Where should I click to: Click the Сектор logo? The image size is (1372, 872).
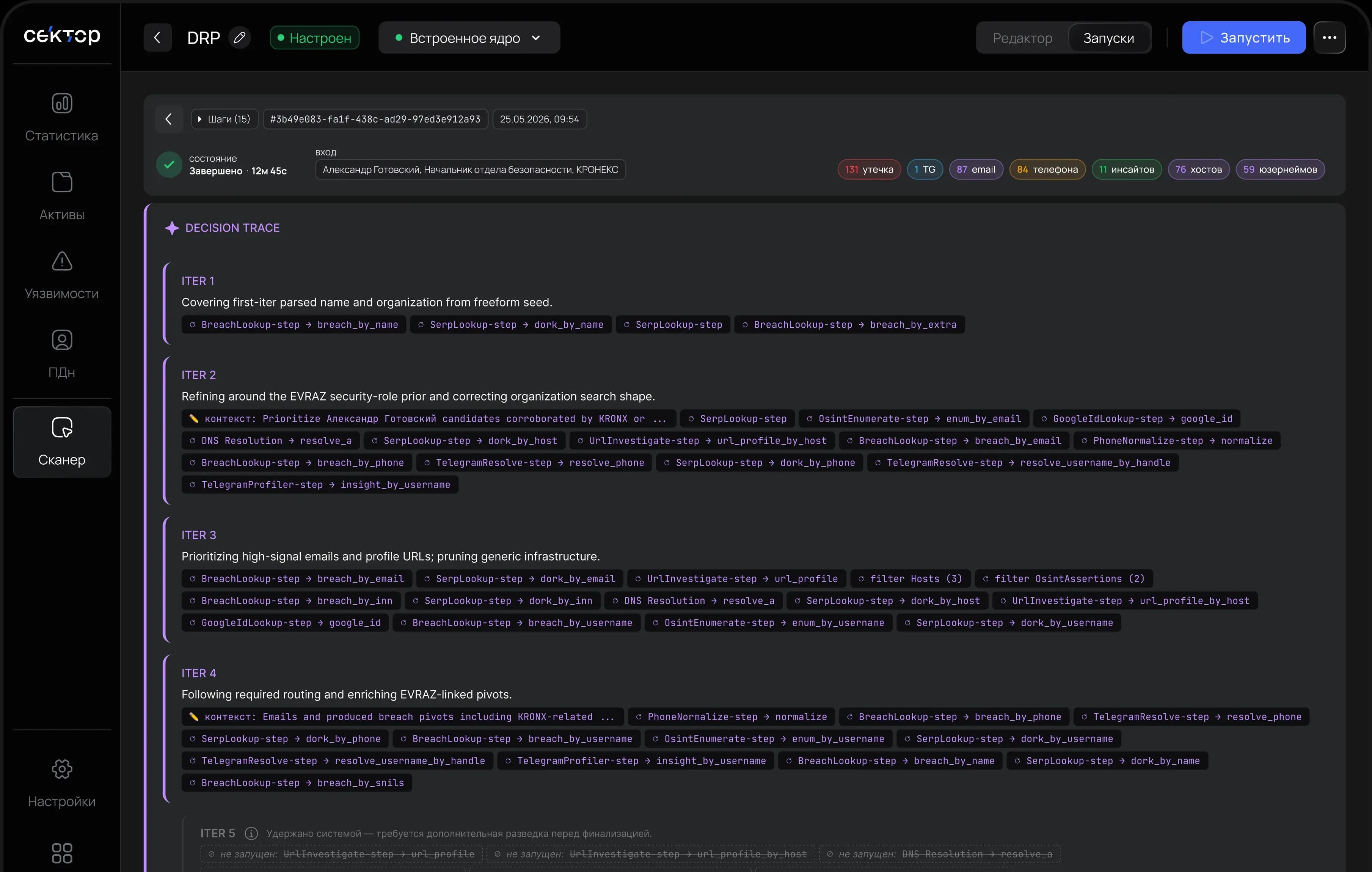click(61, 36)
